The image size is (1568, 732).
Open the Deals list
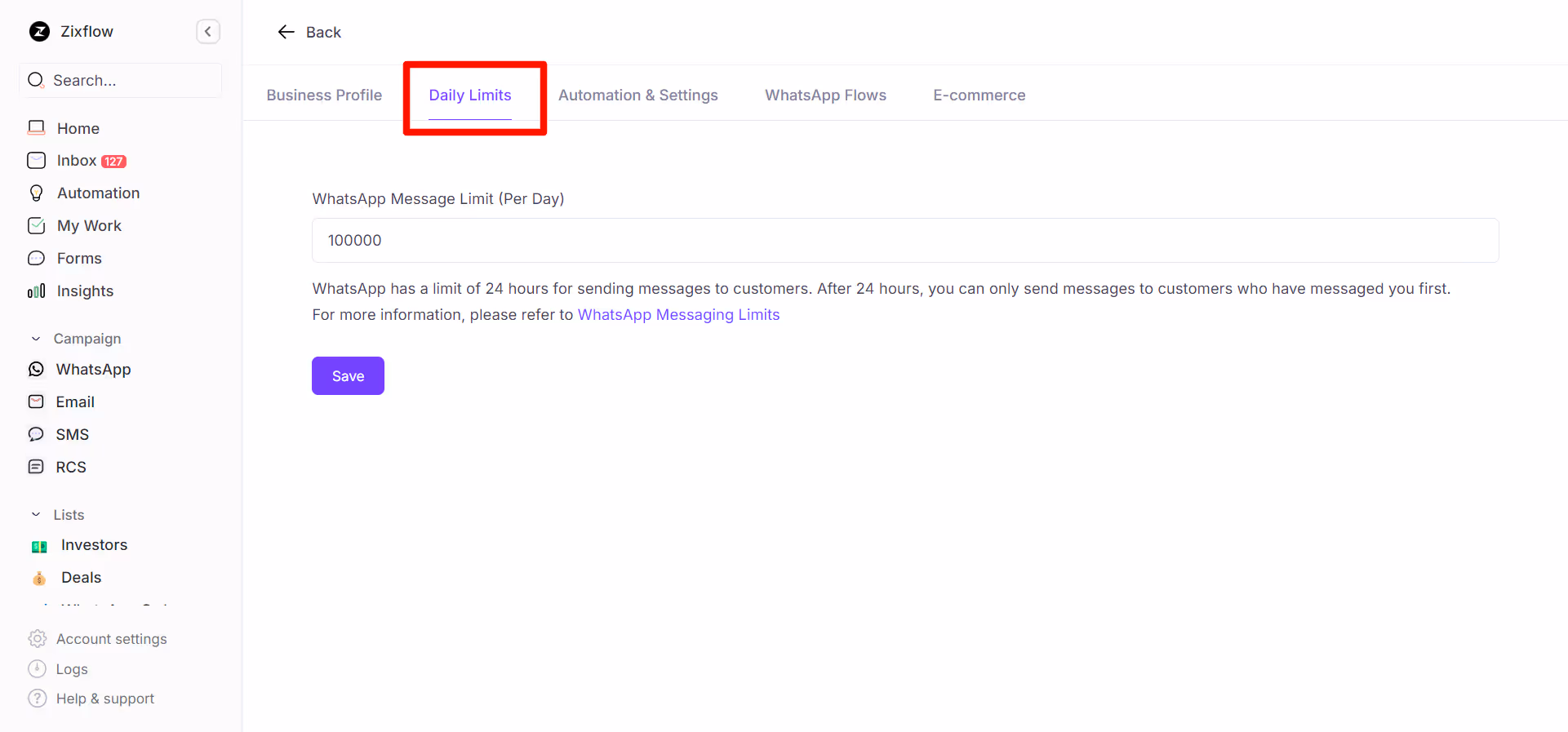coord(81,578)
